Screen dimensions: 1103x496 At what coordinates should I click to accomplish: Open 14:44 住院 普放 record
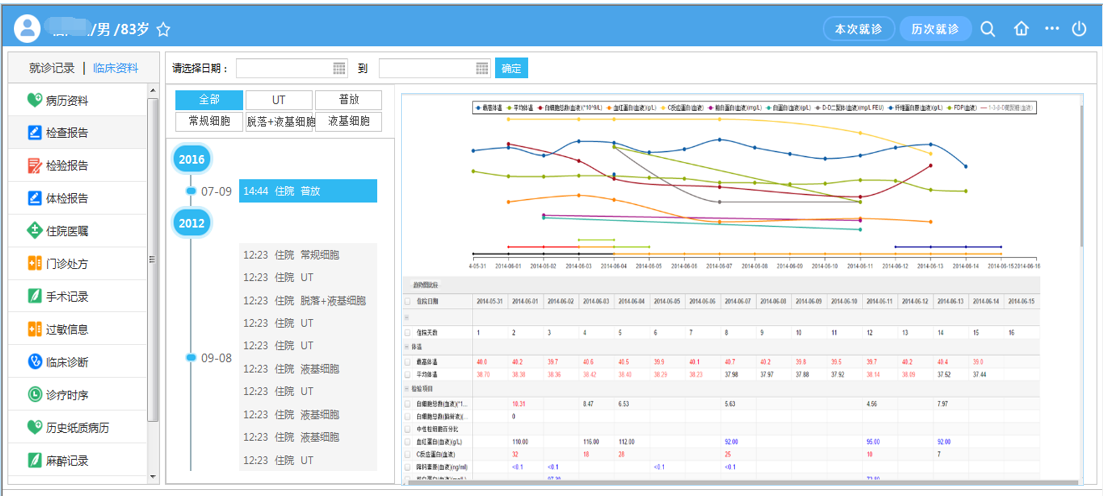click(308, 191)
